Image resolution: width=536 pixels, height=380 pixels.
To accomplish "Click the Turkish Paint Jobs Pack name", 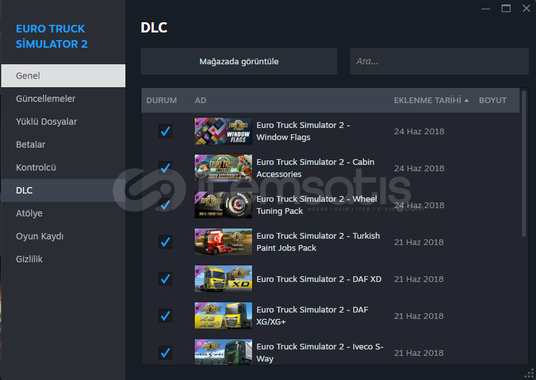I will point(318,242).
